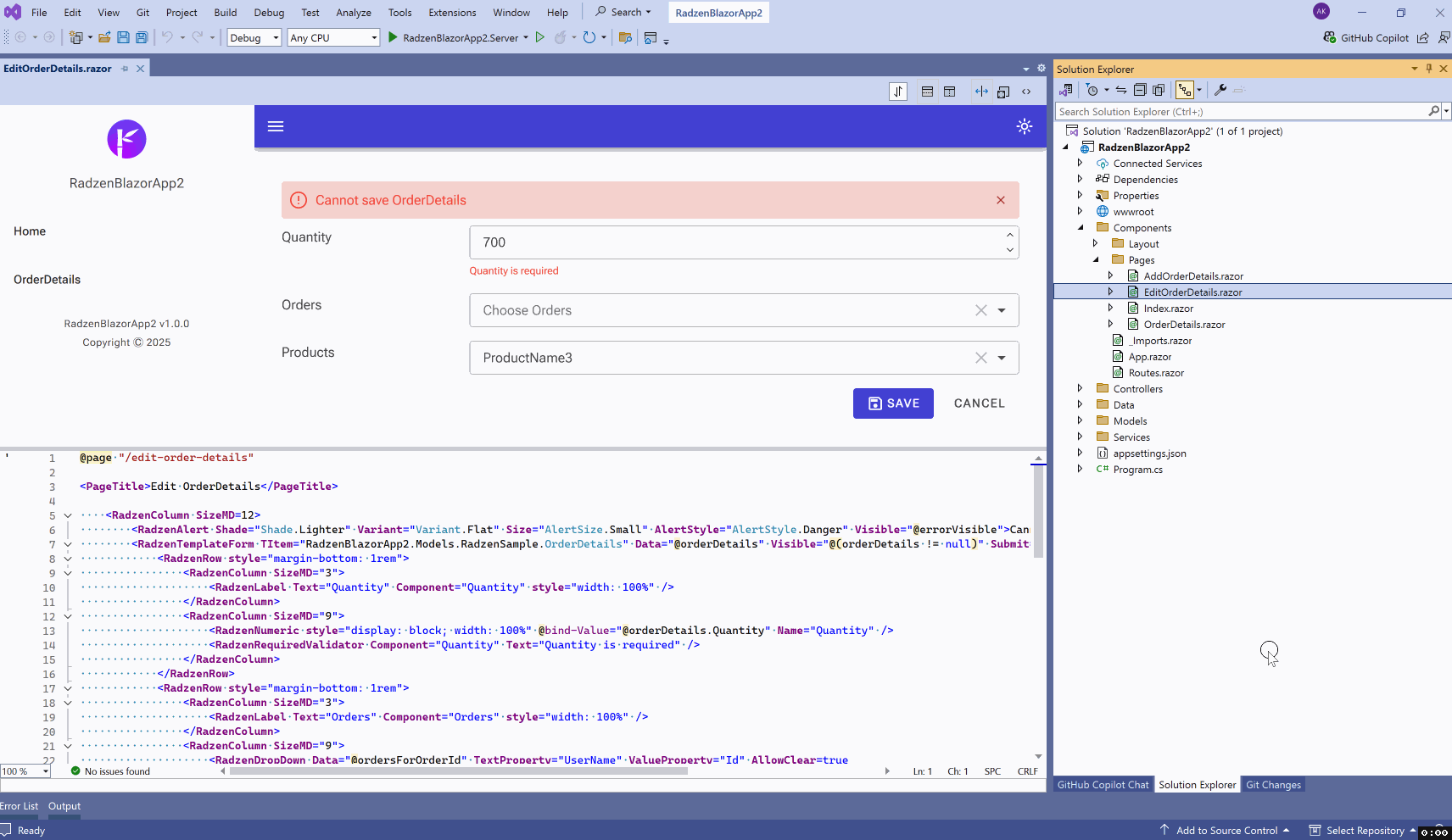Toggle file nesting button in Solution Explorer

(x=1185, y=90)
